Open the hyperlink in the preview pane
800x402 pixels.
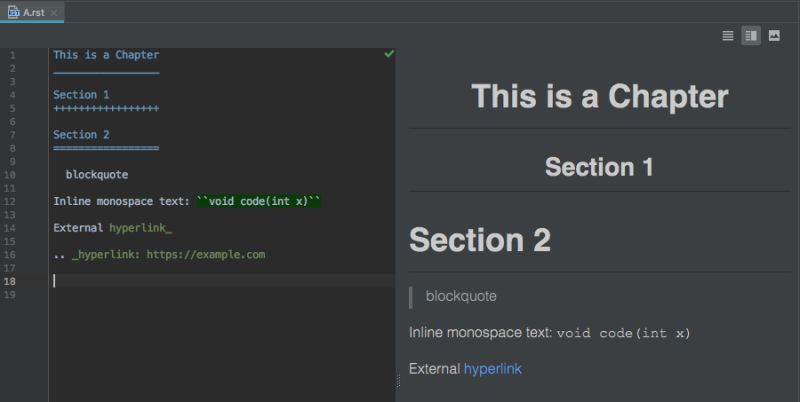(x=492, y=369)
